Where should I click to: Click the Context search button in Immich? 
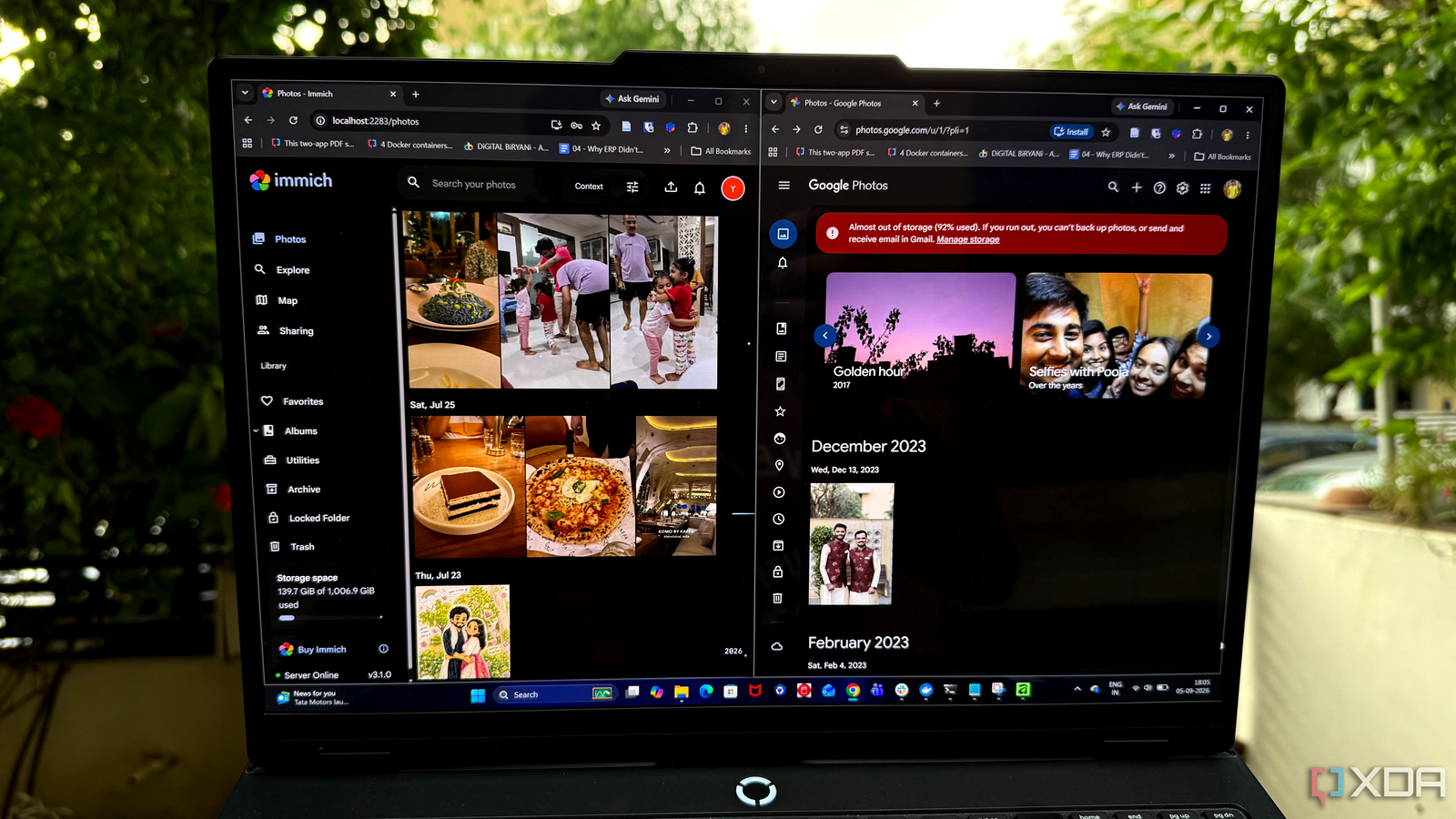pos(589,187)
